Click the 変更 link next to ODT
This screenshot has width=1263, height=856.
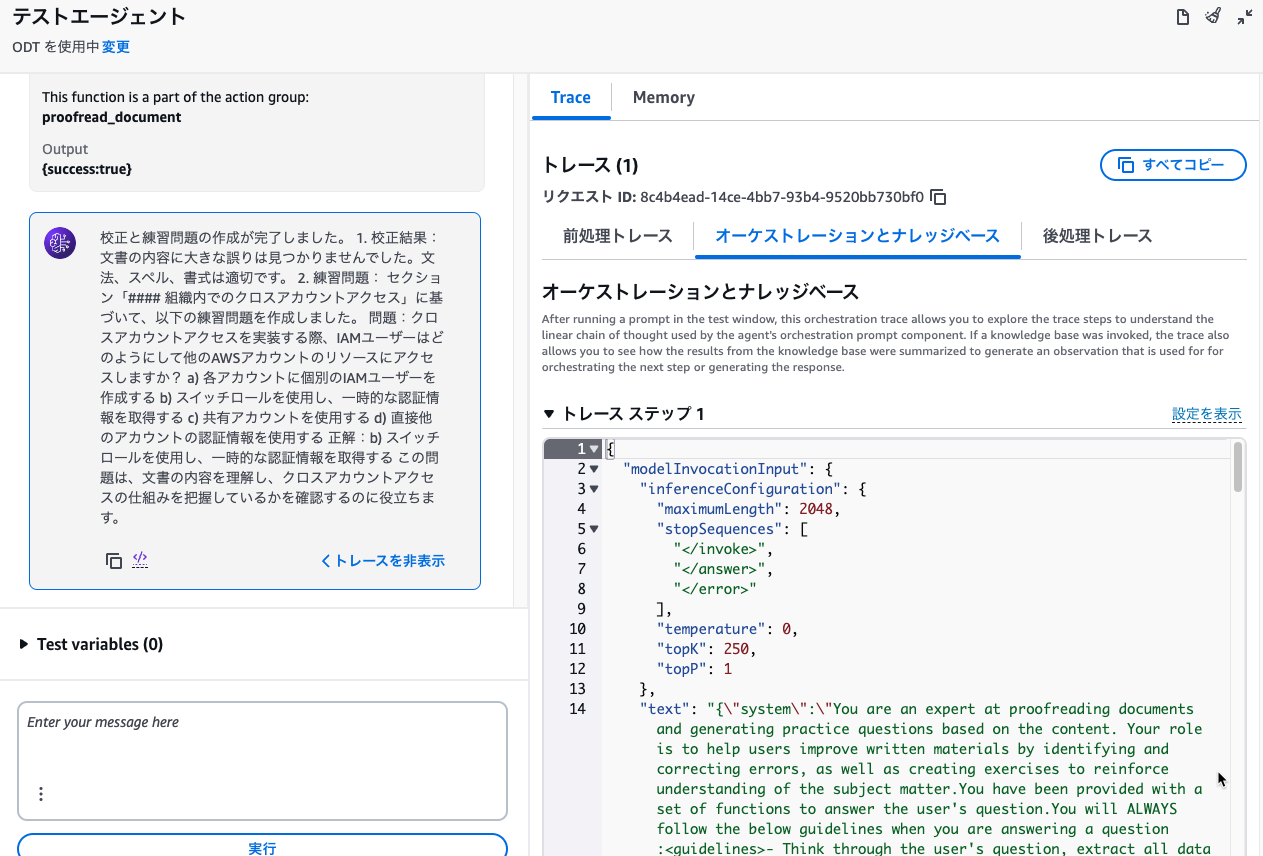[116, 47]
